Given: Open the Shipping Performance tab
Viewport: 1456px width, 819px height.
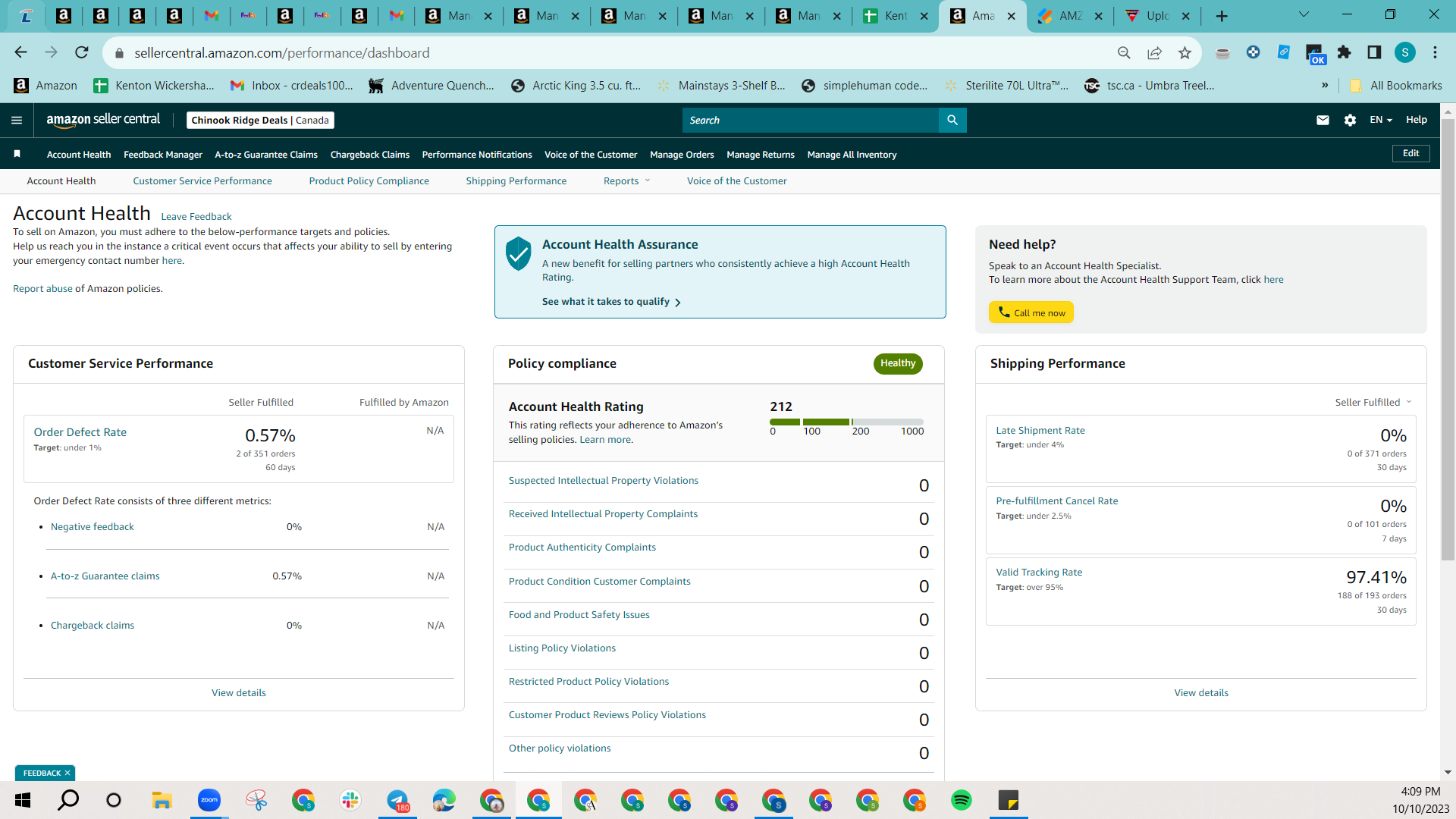Looking at the screenshot, I should click(x=516, y=180).
